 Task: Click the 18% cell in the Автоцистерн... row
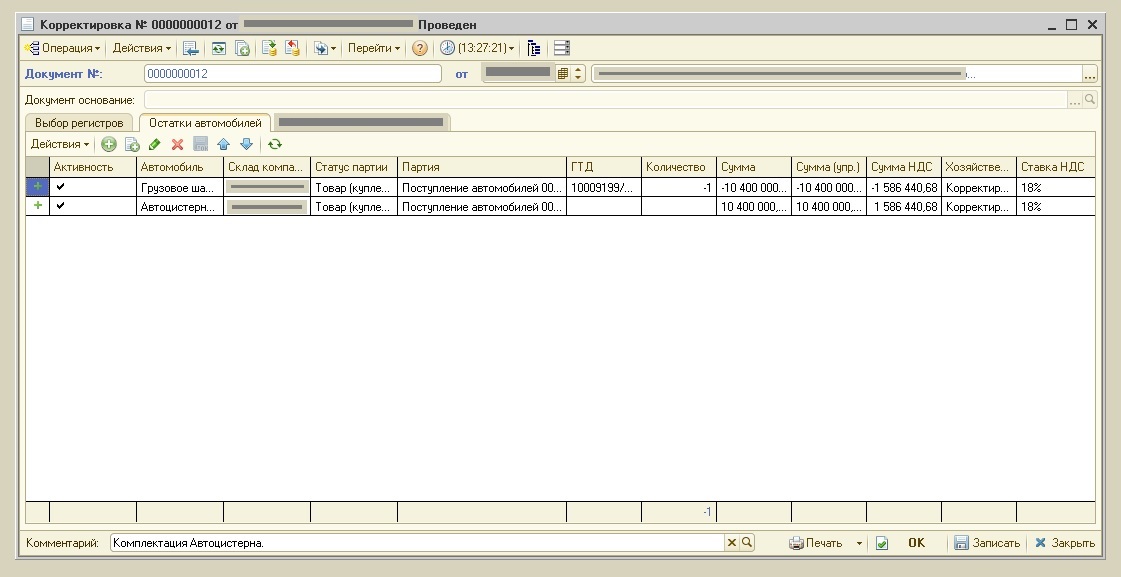coord(1055,206)
